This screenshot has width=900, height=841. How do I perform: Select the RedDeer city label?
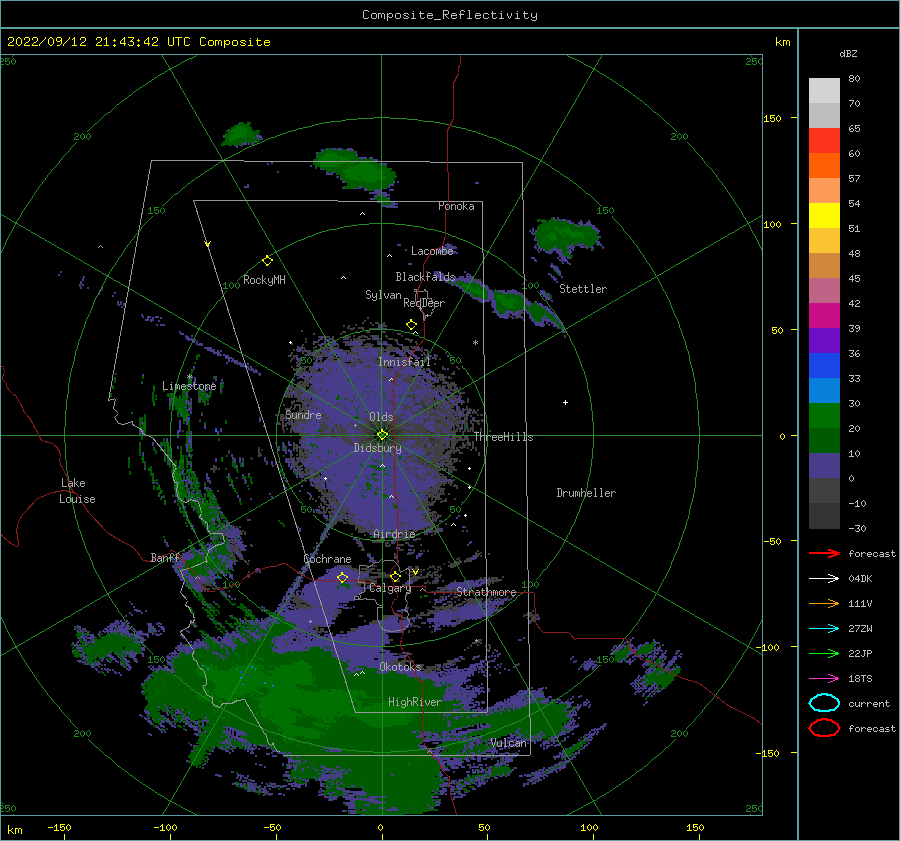[424, 303]
